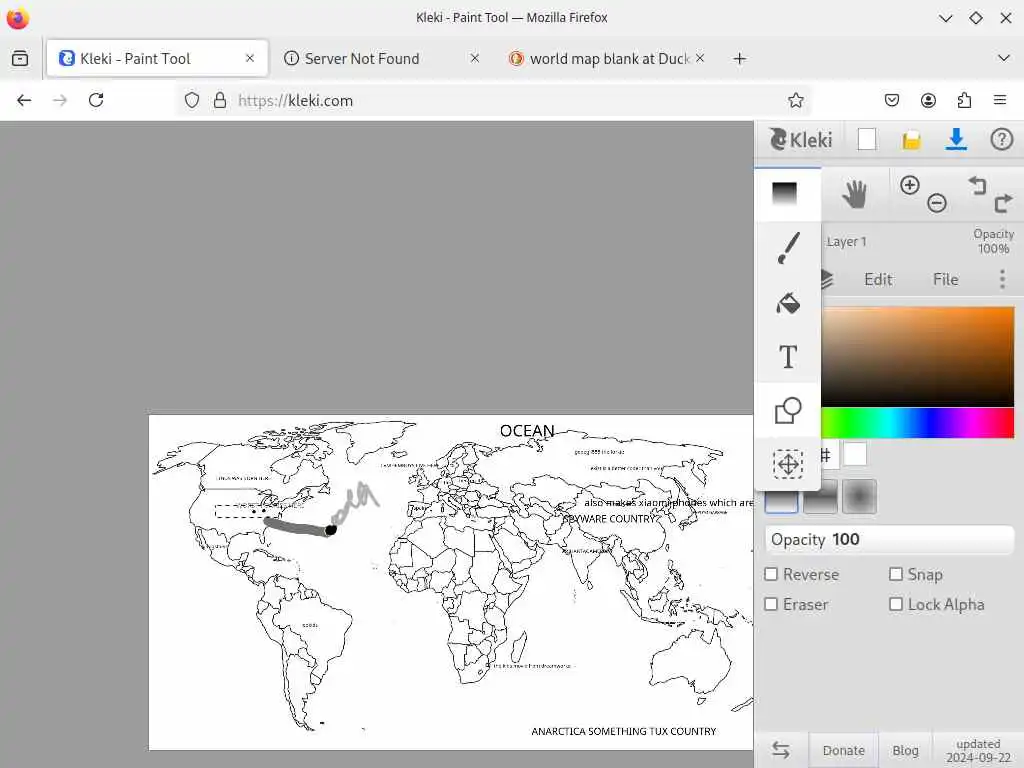Select the Text tool

[788, 357]
